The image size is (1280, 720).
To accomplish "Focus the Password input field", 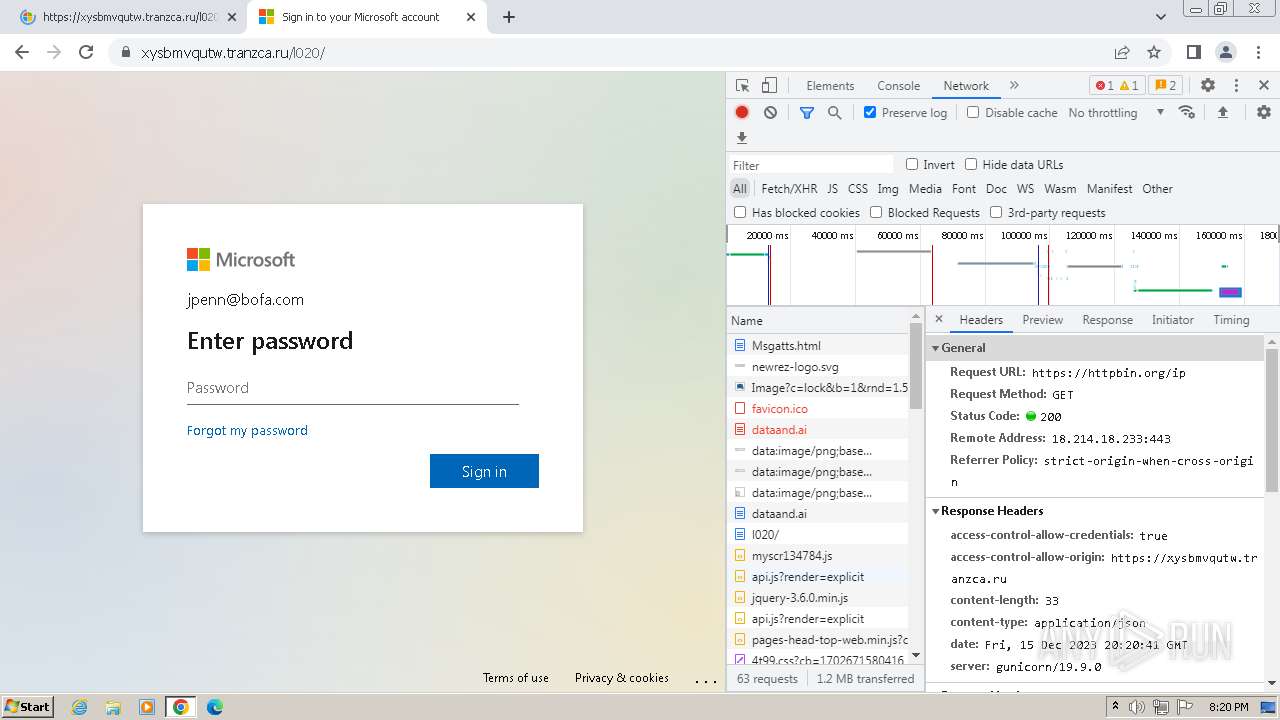I will tap(353, 388).
